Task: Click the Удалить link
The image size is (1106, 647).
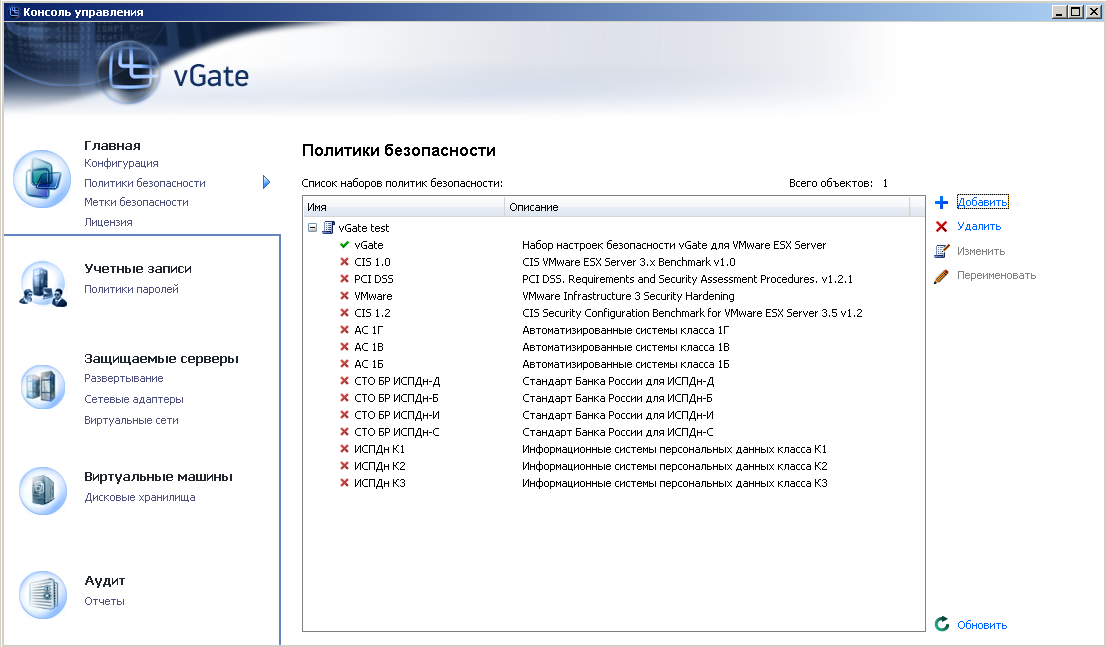Action: coord(979,226)
